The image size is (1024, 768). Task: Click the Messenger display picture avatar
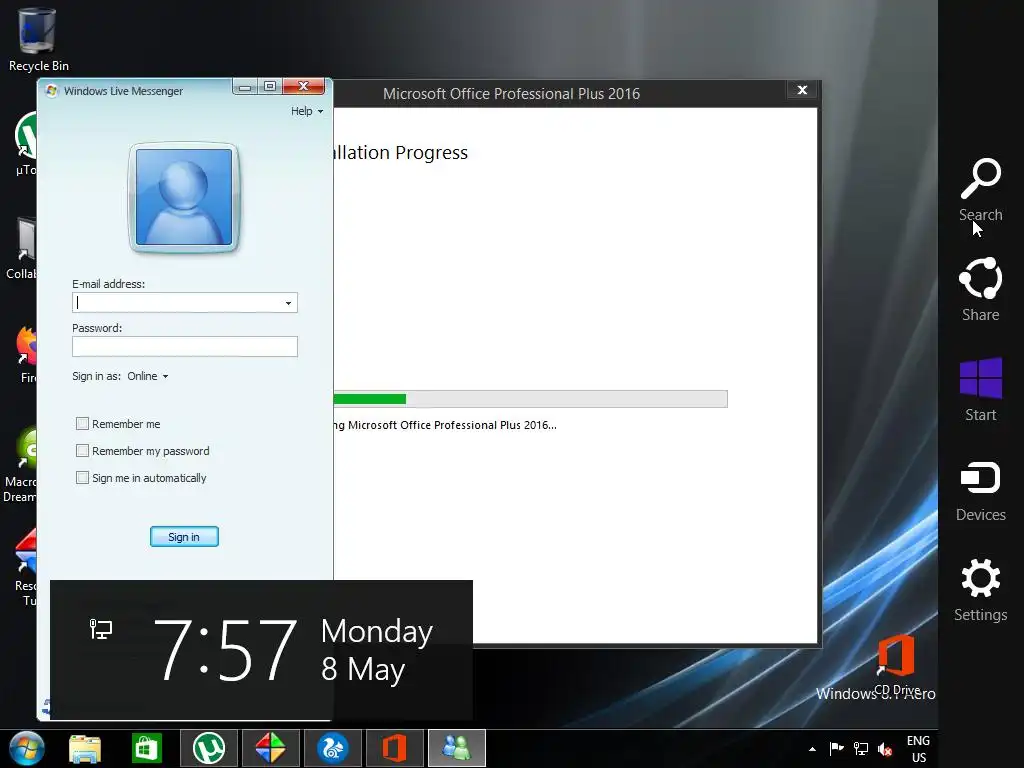pyautogui.click(x=184, y=197)
